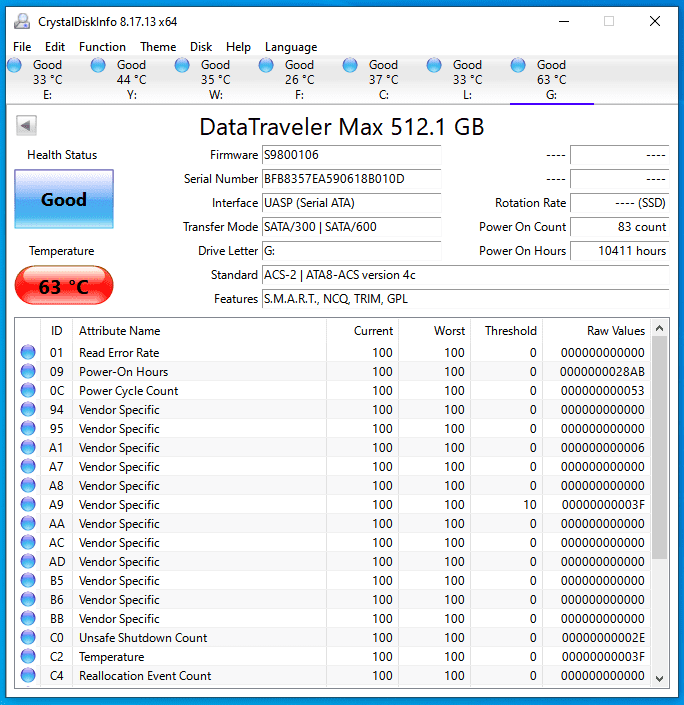
Task: Click status icon of Temperature C2 row
Action: click(28, 656)
